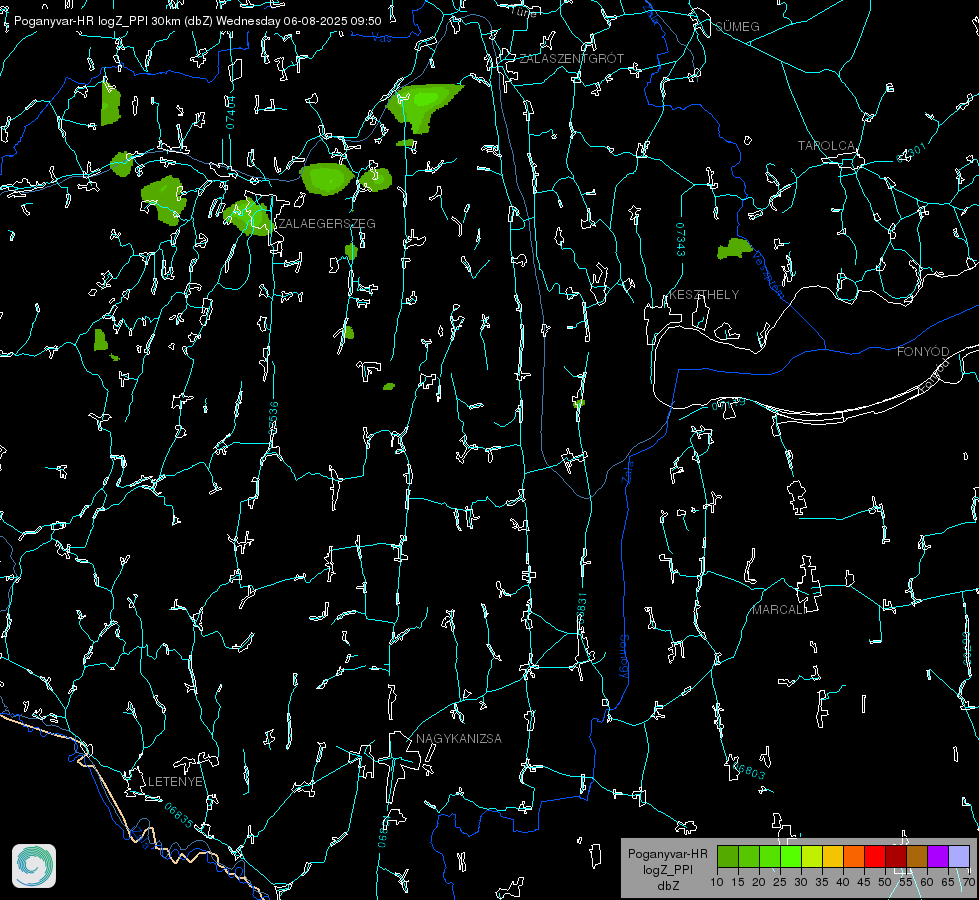Click the 45–50 dBZ red swatch
The image size is (979, 900).
pyautogui.click(x=875, y=856)
